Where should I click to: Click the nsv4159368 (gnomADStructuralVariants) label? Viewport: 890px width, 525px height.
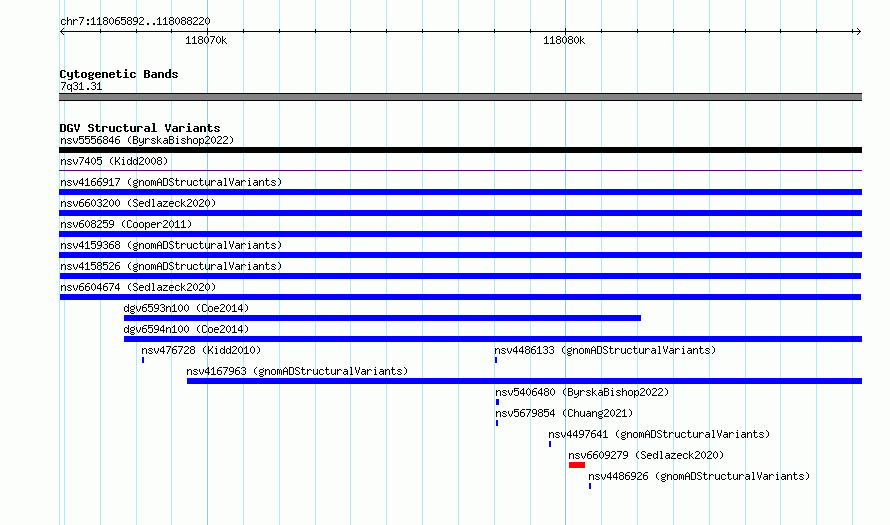[171, 245]
